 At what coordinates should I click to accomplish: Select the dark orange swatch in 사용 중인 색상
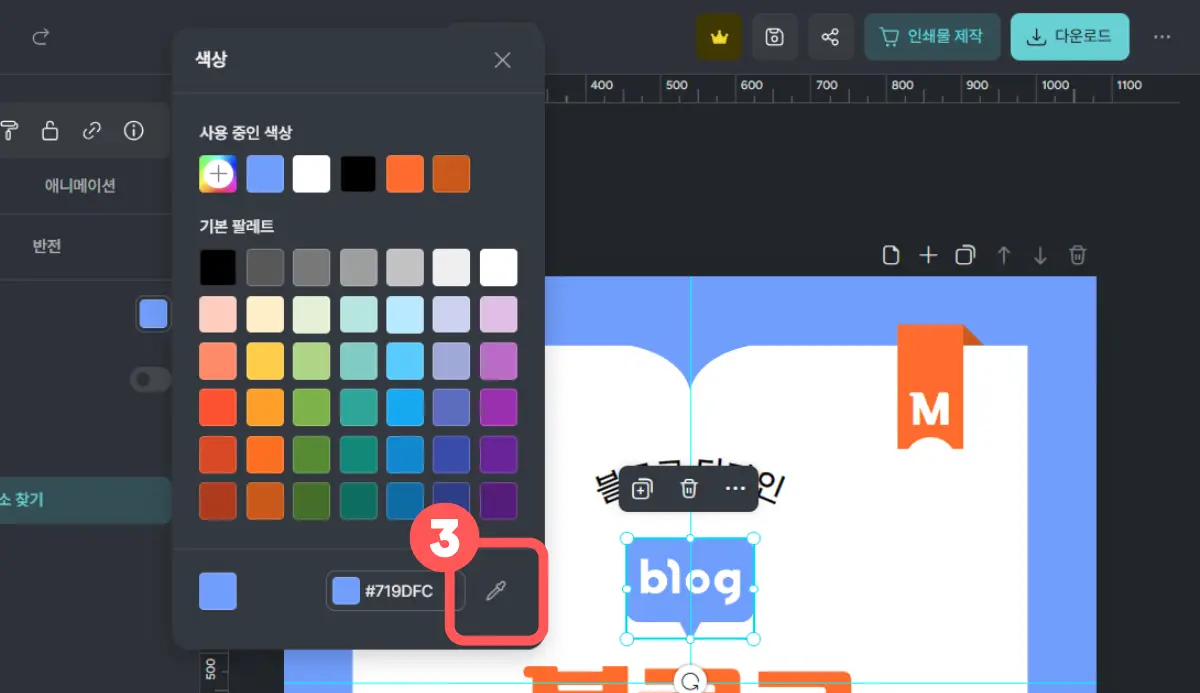(451, 174)
